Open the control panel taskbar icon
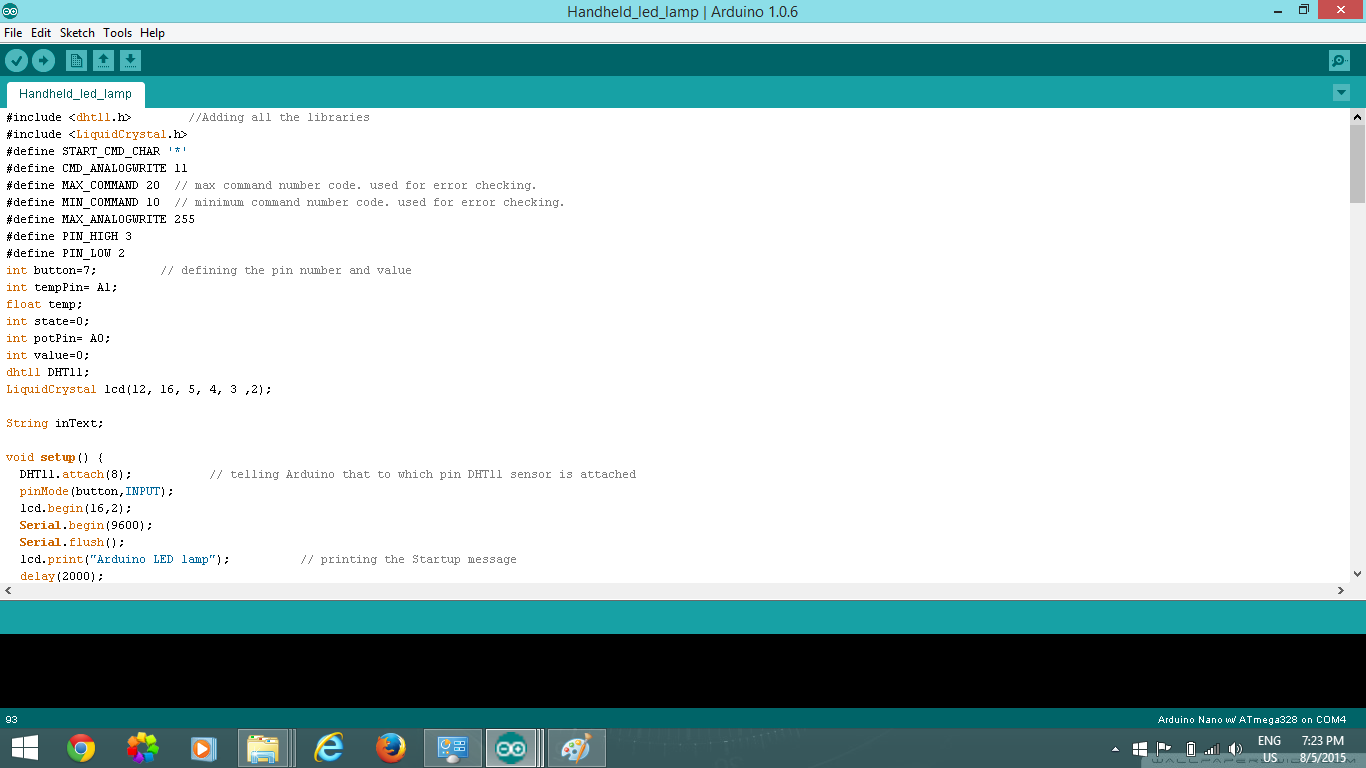The width and height of the screenshot is (1366, 768). pyautogui.click(x=453, y=748)
